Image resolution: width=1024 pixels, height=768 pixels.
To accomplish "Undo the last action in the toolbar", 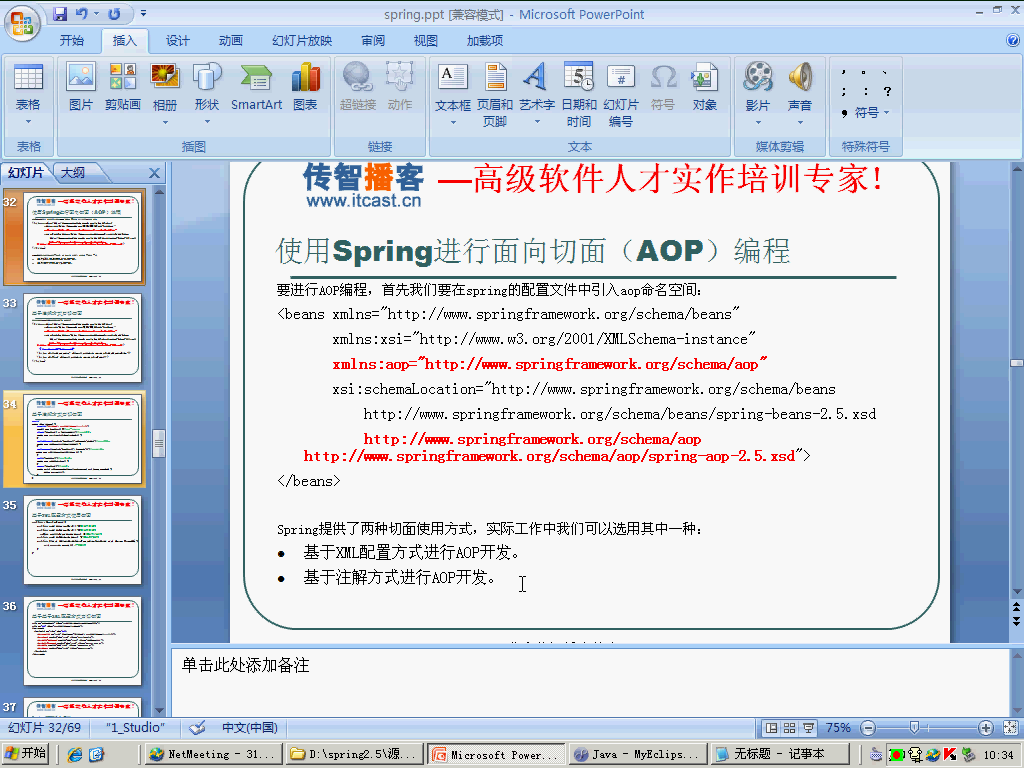I will [x=82, y=13].
